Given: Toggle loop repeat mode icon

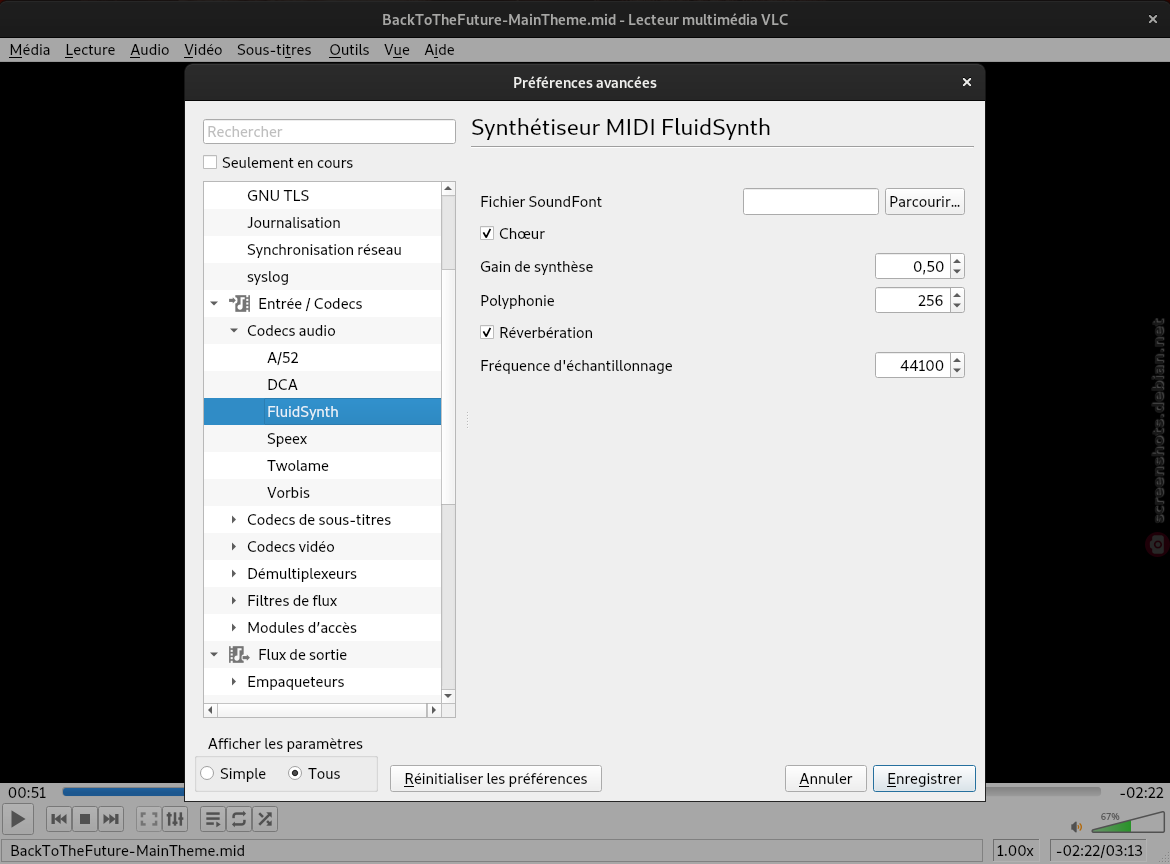Looking at the screenshot, I should click(239, 819).
